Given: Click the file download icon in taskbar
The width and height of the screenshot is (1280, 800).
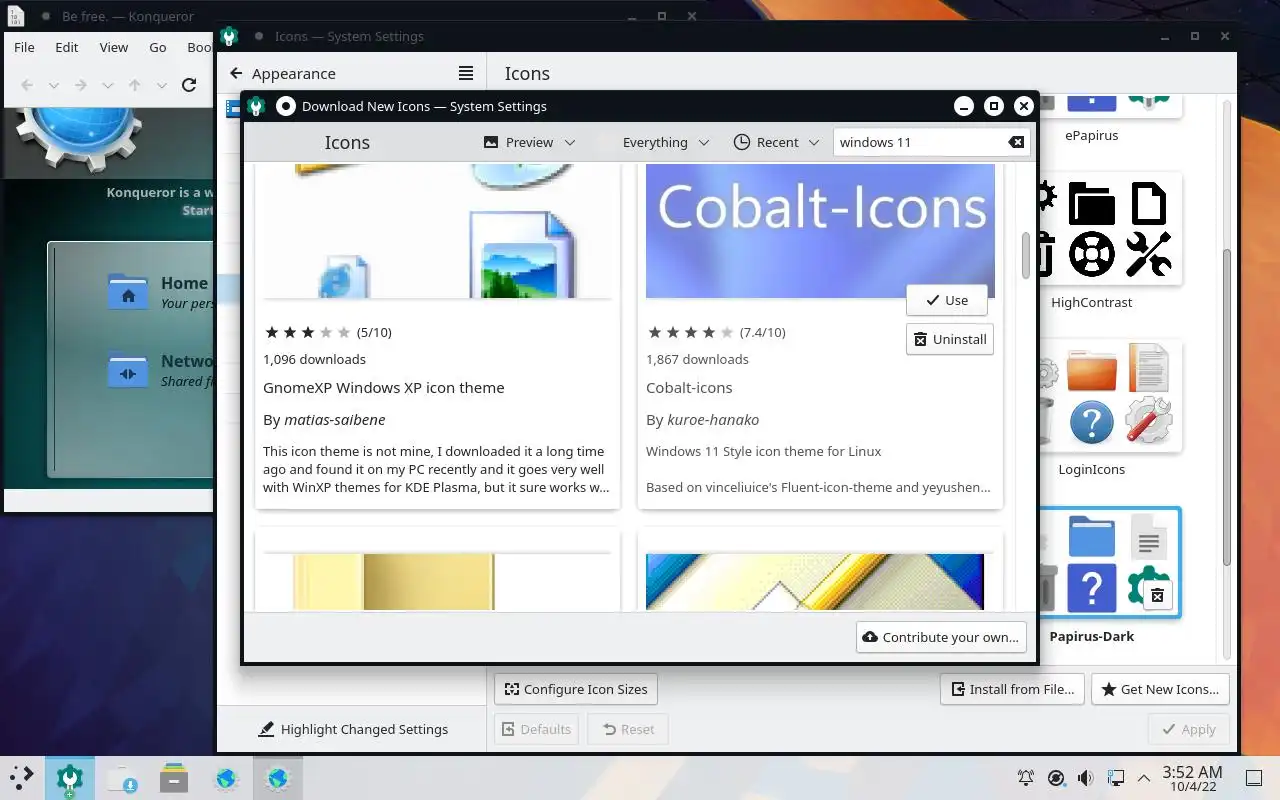Looking at the screenshot, I should (122, 778).
